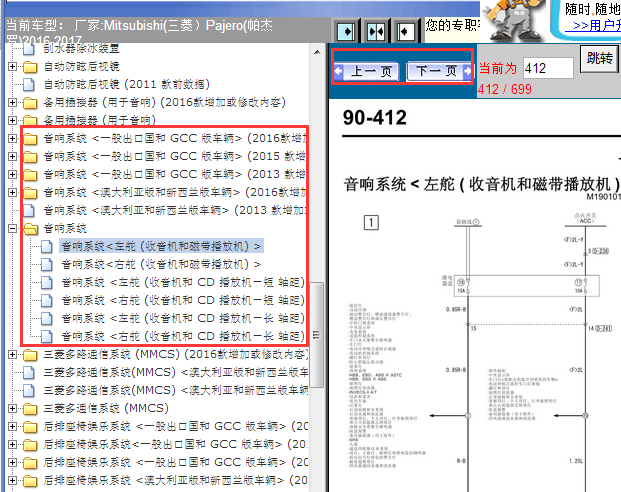Screen dimensions: 621x492
Task: Select 音响系统 左舵 CD 播放机一短轴距 entry
Action: click(184, 282)
